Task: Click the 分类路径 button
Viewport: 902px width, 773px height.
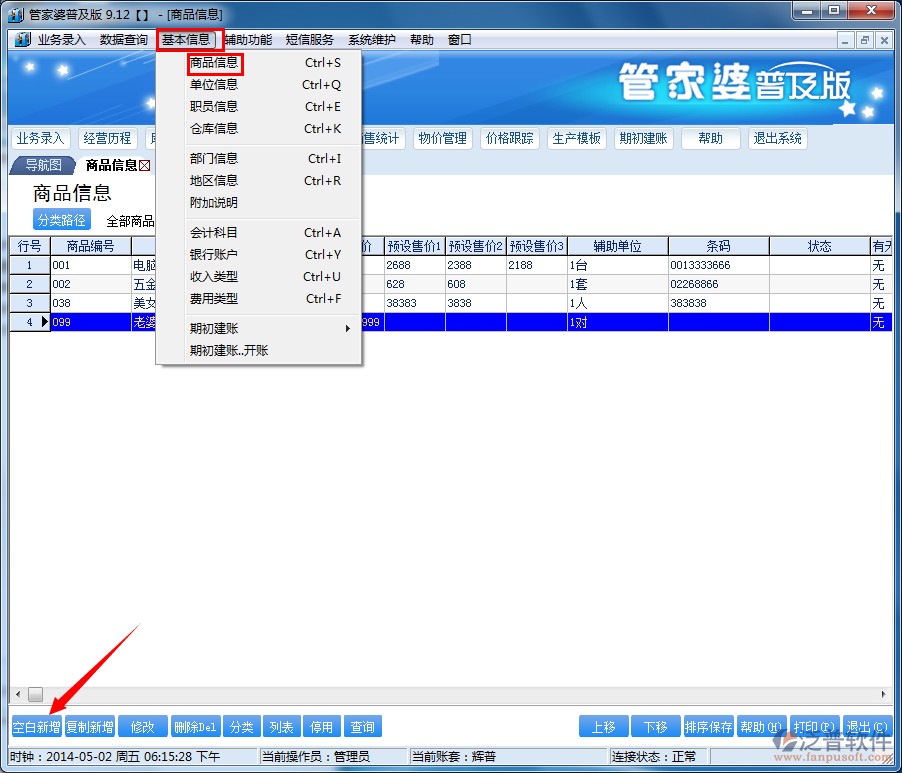Action: (x=62, y=220)
